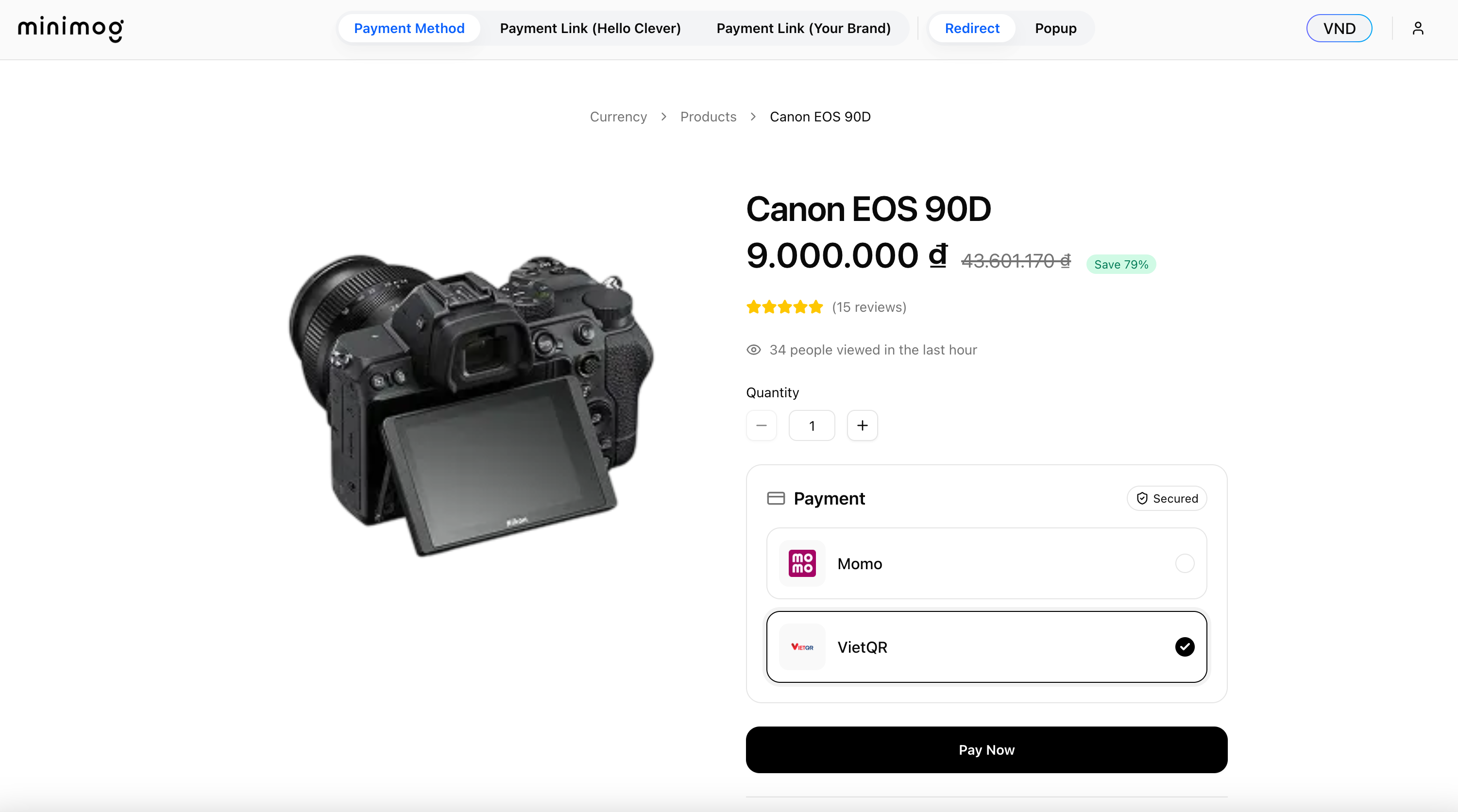1458x812 pixels.
Task: Open the VND currency selector
Action: [1339, 28]
